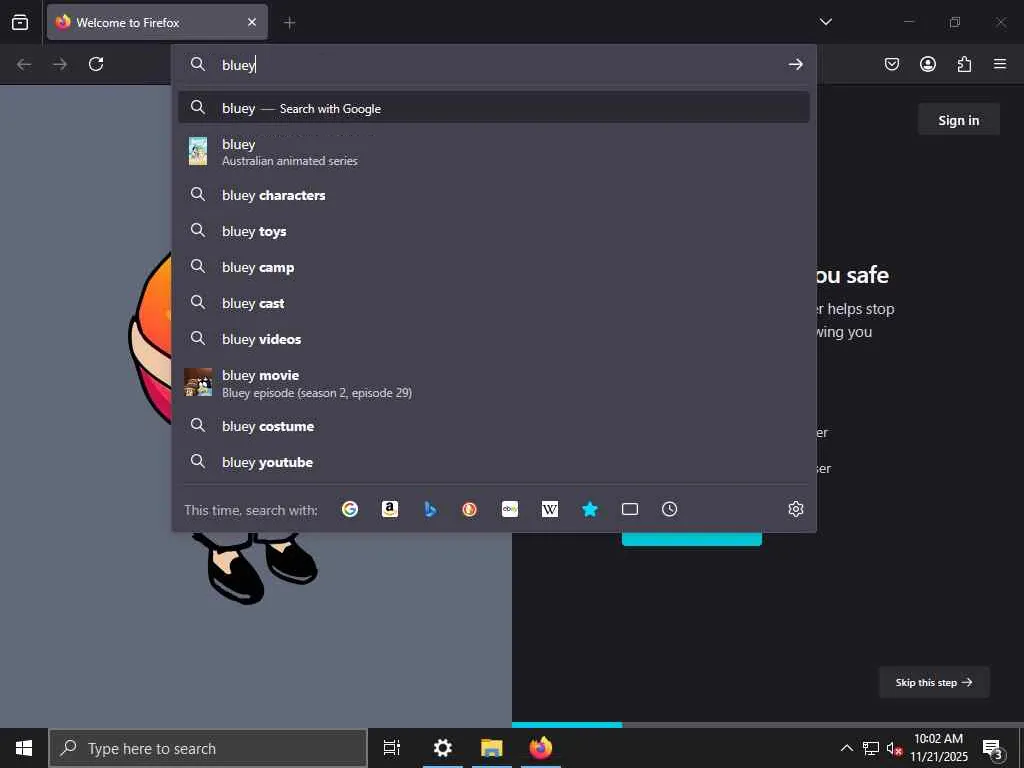Search this time with Amazon
Image resolution: width=1024 pixels, height=768 pixels.
(390, 509)
